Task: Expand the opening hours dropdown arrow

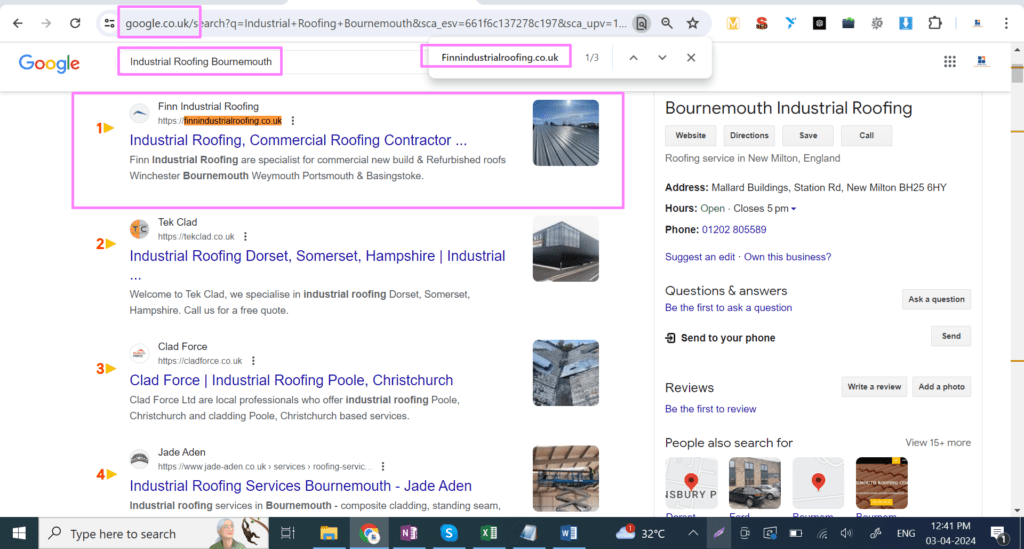Action: click(793, 209)
